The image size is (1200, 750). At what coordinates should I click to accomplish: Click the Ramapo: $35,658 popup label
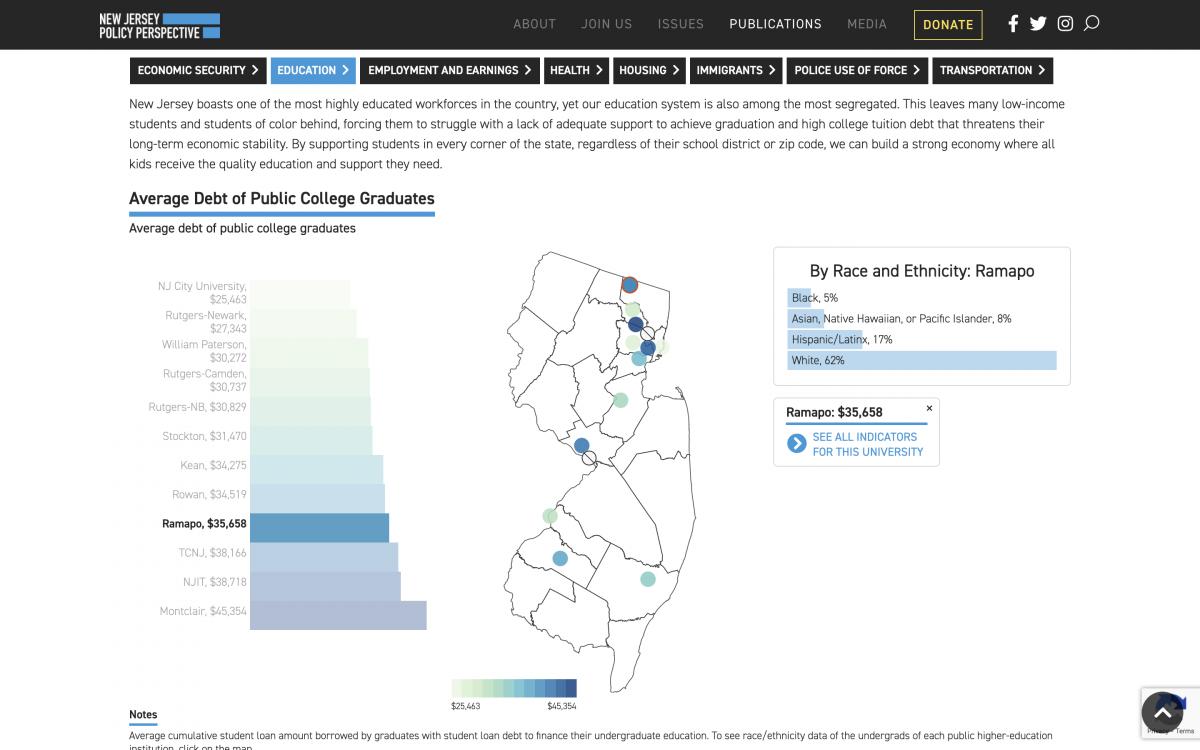[x=834, y=412]
